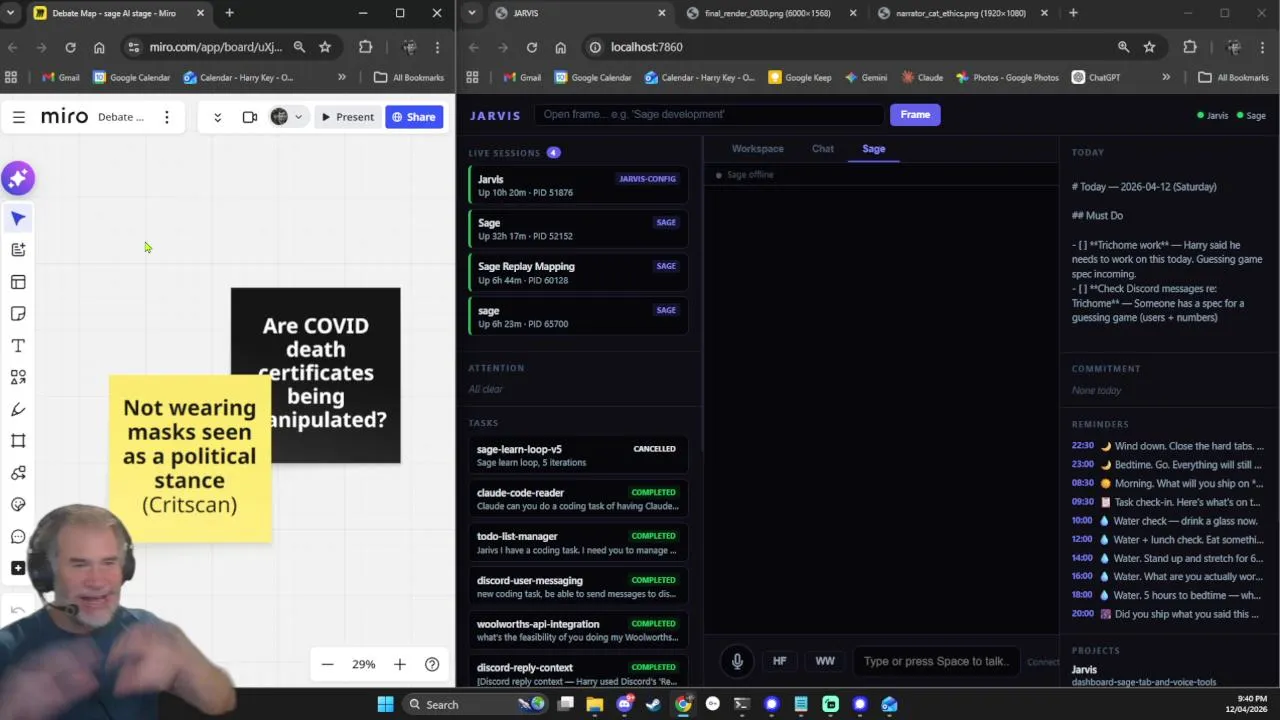Start a Miro video call via camera icon

point(250,117)
